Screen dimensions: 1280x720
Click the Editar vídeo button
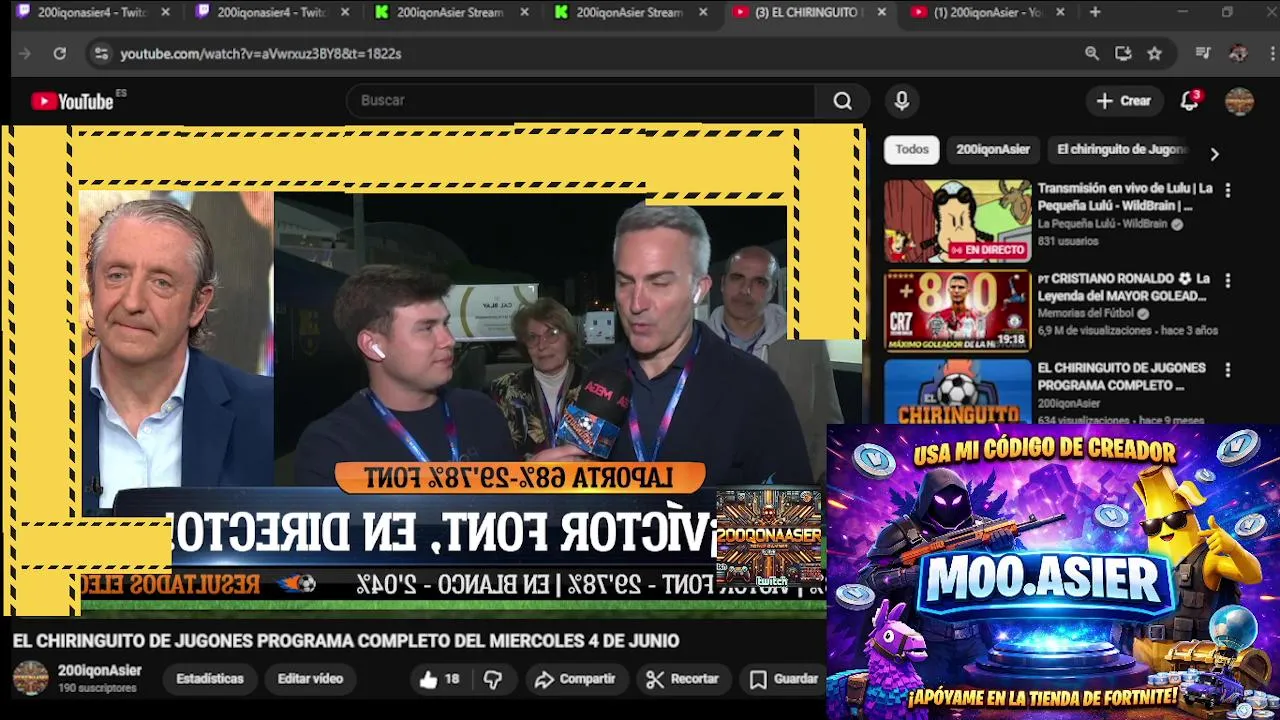pos(310,679)
